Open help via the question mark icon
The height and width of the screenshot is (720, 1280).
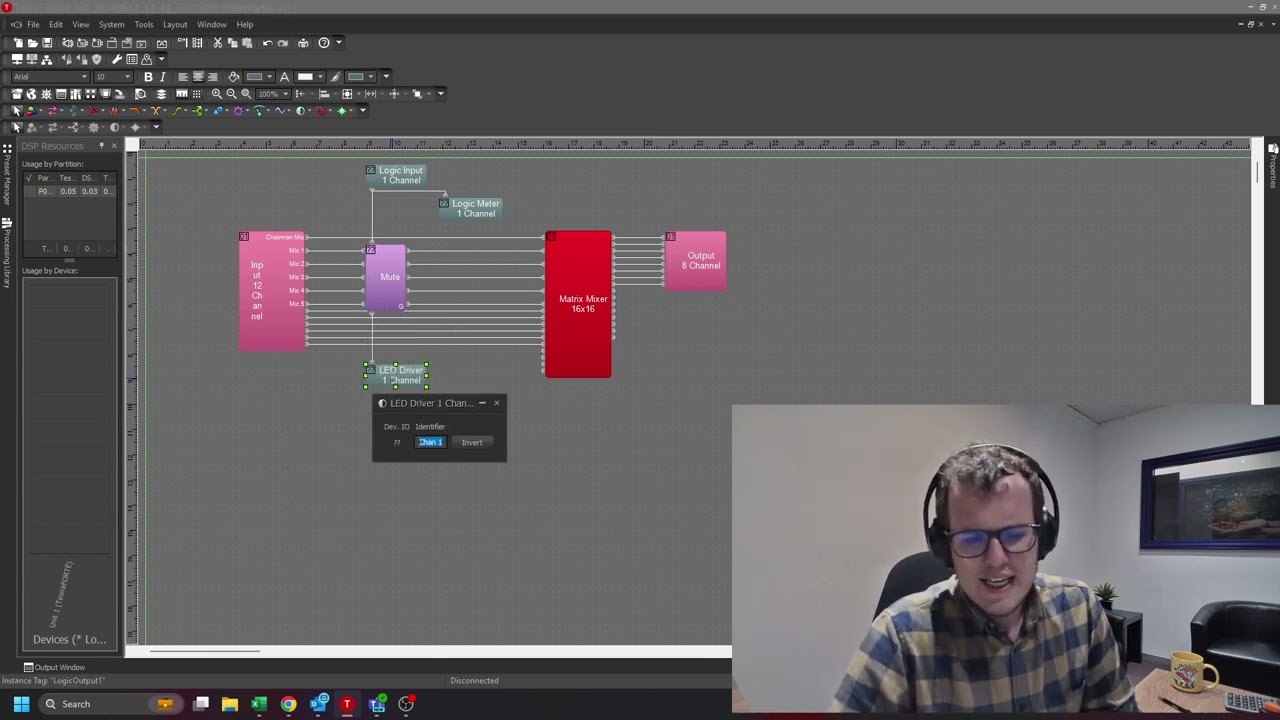pos(324,43)
